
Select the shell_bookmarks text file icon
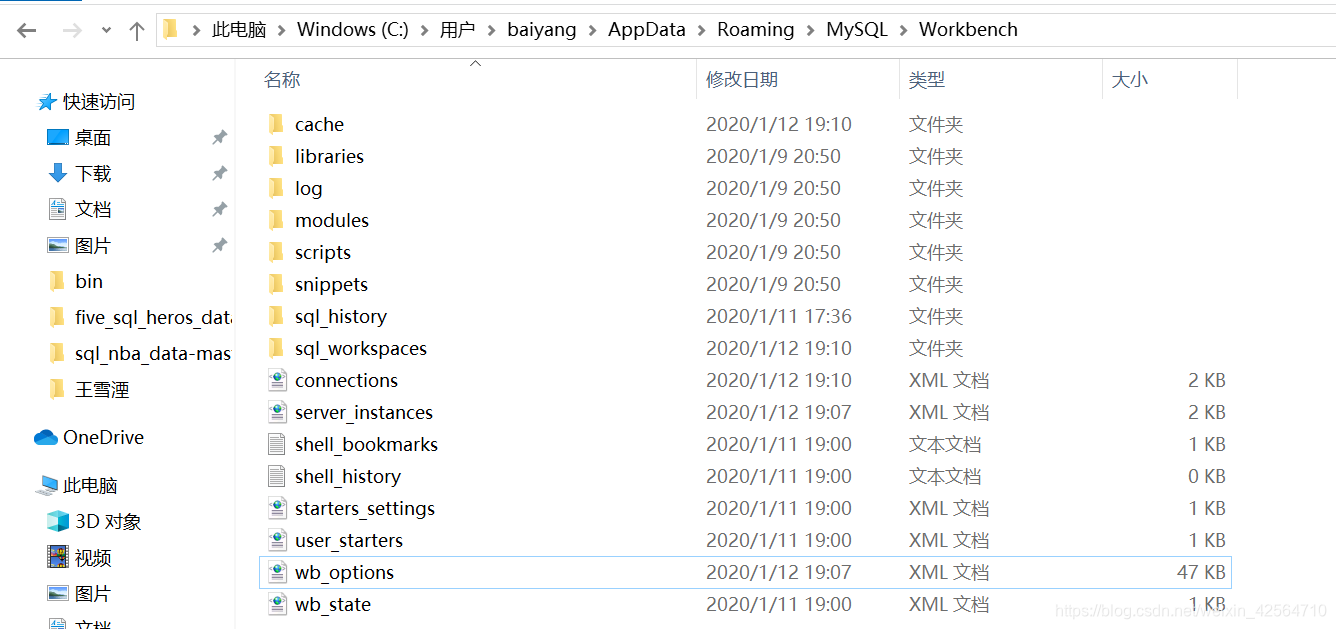click(x=277, y=444)
